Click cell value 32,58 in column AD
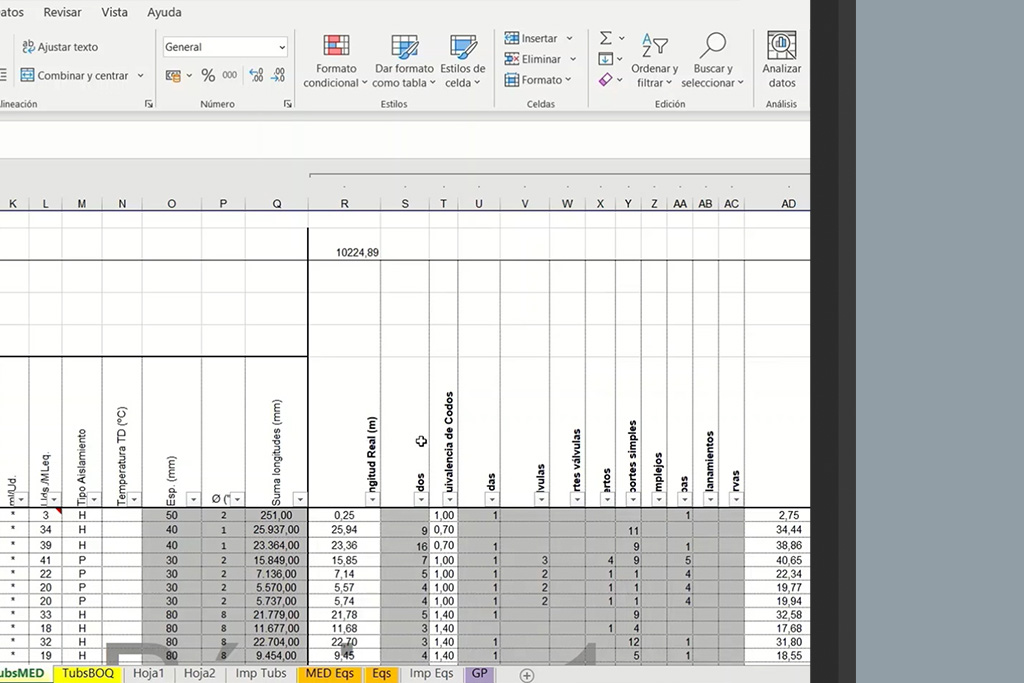The width and height of the screenshot is (1024, 683). (x=777, y=614)
